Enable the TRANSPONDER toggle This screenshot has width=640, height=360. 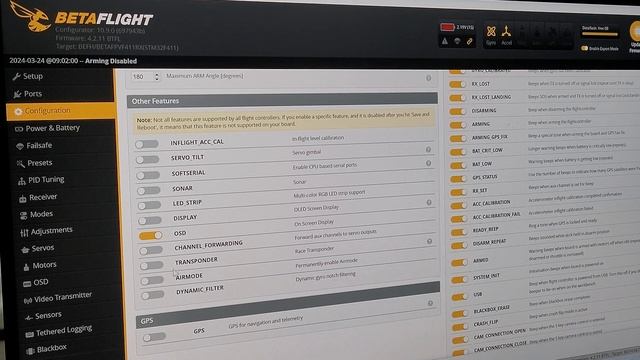coord(151,266)
